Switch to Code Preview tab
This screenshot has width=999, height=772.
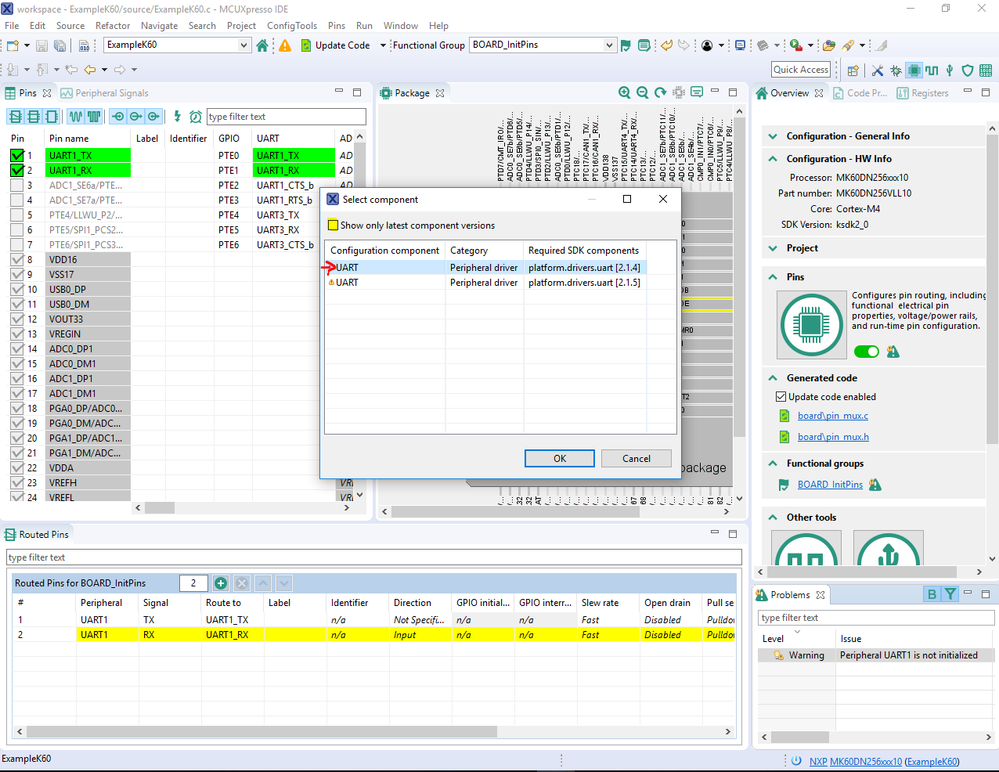860,93
